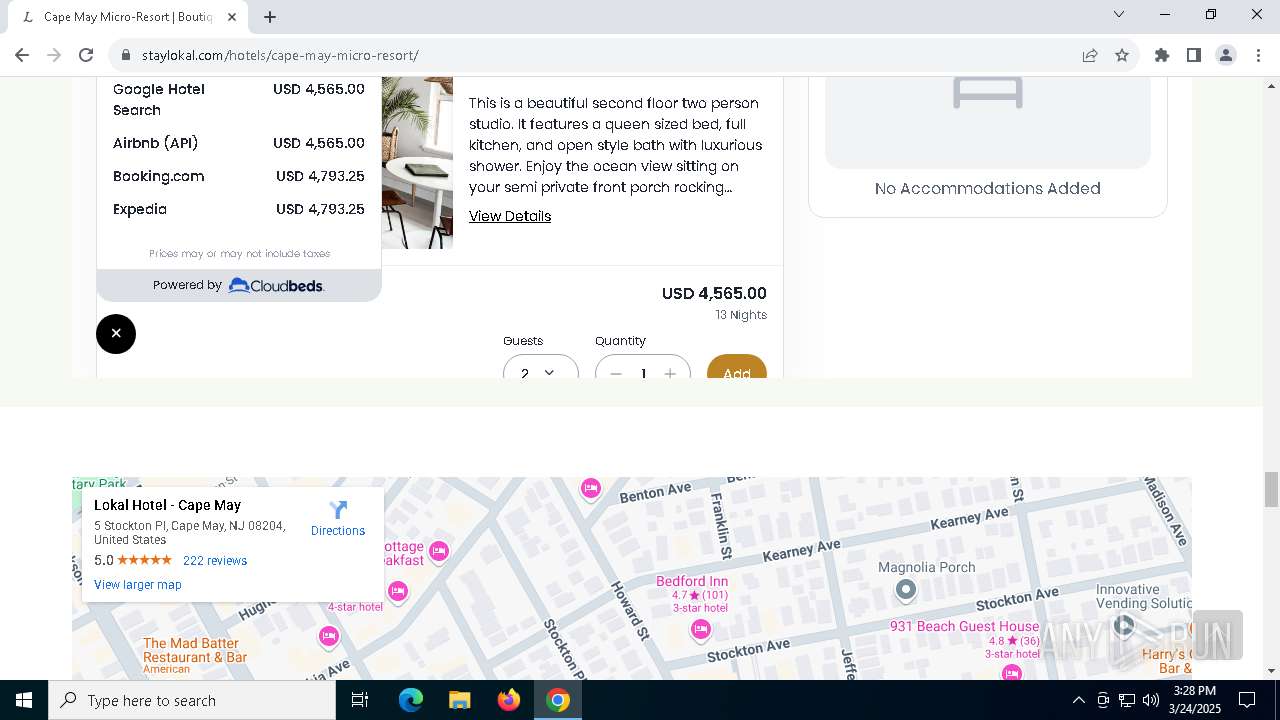Open the View Details link
This screenshot has width=1280, height=720.
[510, 216]
